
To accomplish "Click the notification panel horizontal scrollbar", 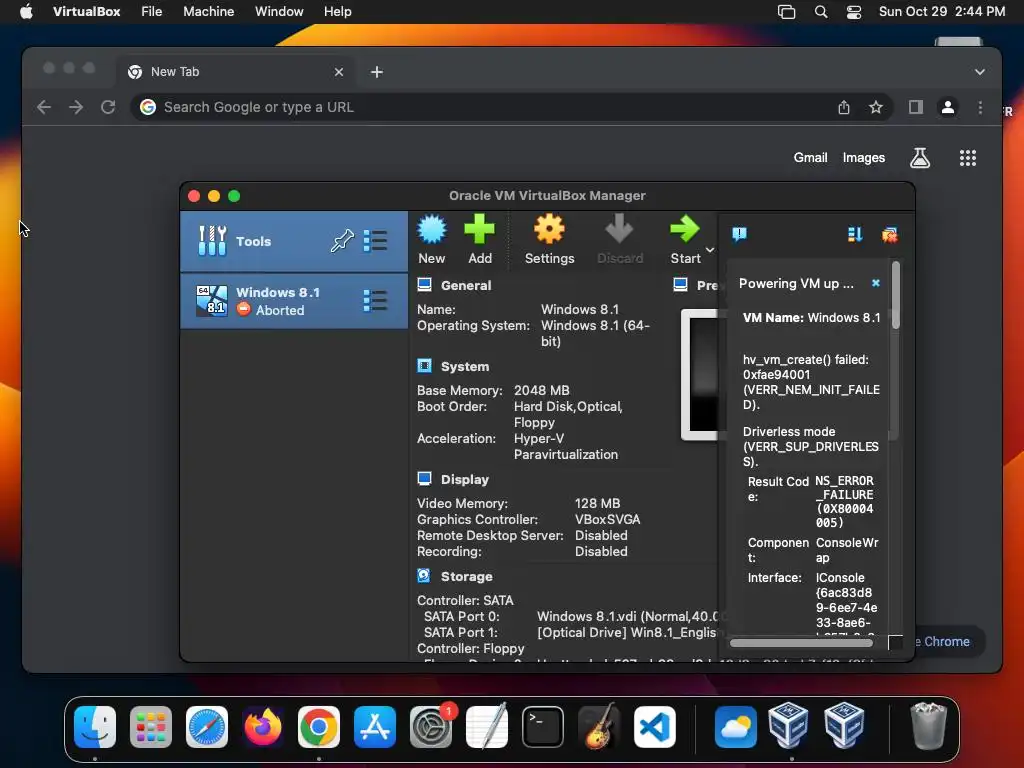I will coord(801,643).
